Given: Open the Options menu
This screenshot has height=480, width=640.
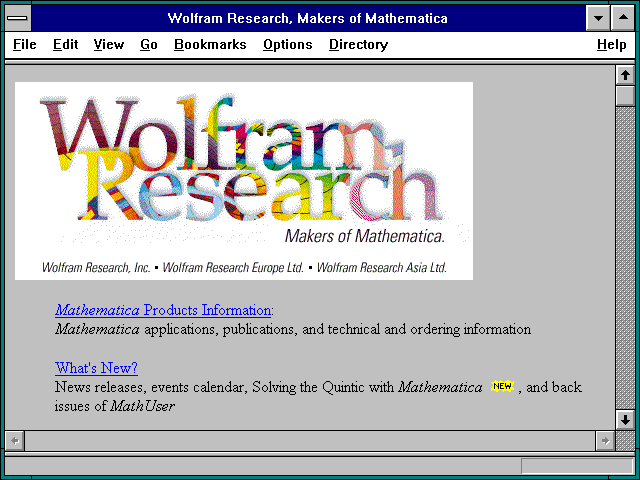Looking at the screenshot, I should (x=287, y=44).
